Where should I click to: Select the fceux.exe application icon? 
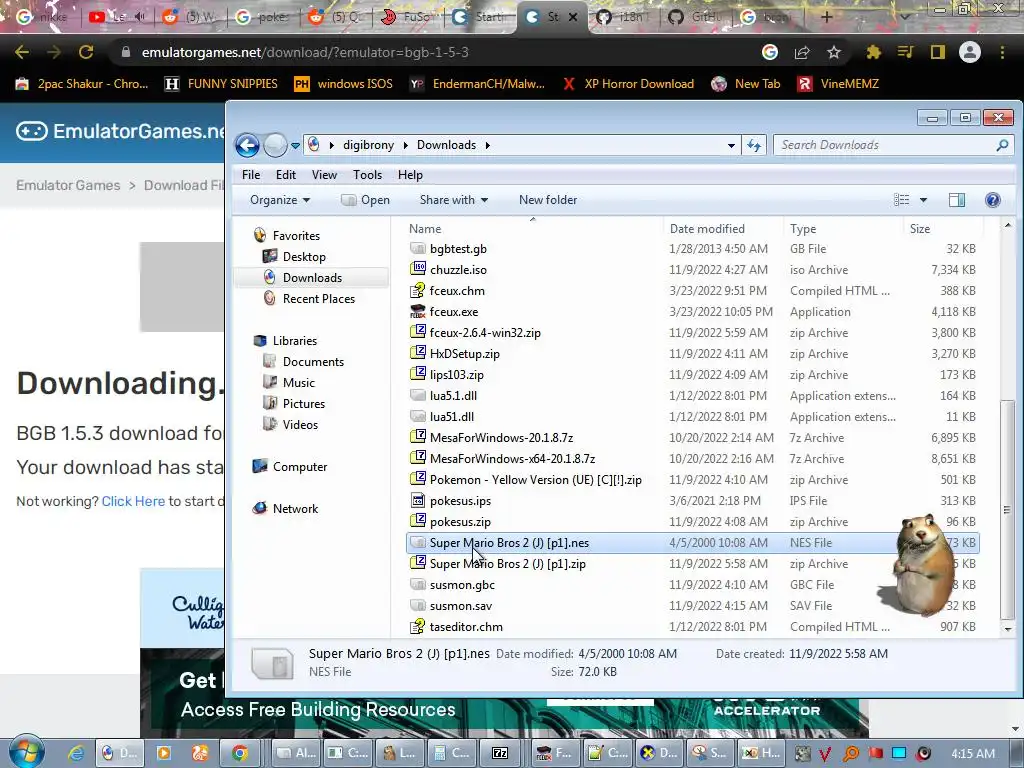[418, 312]
